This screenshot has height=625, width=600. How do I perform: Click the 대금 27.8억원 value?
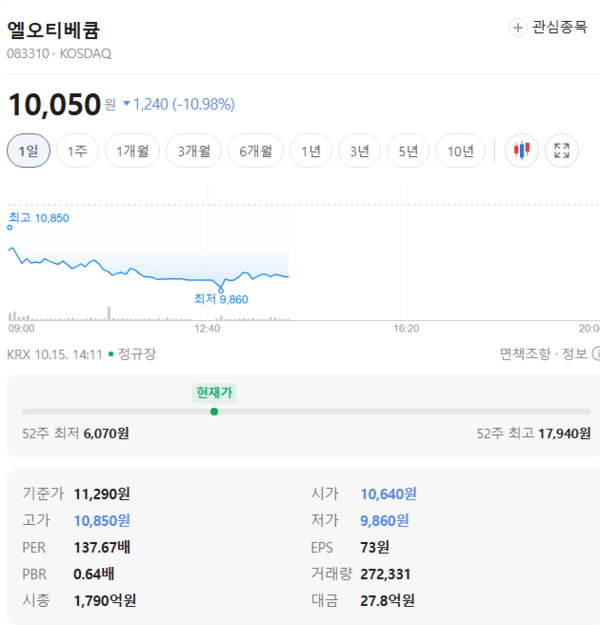coord(387,600)
